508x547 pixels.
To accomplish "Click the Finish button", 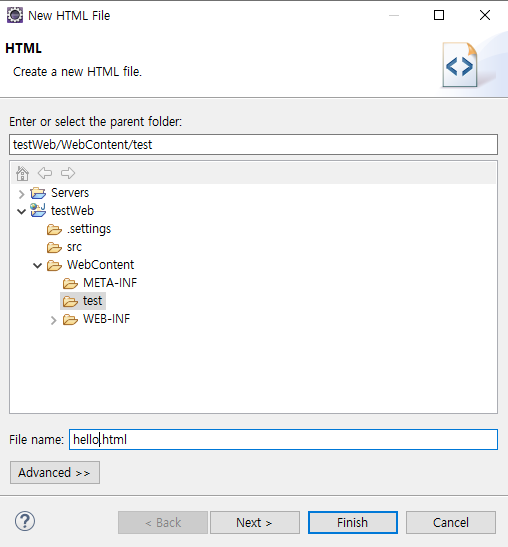I will [x=353, y=522].
